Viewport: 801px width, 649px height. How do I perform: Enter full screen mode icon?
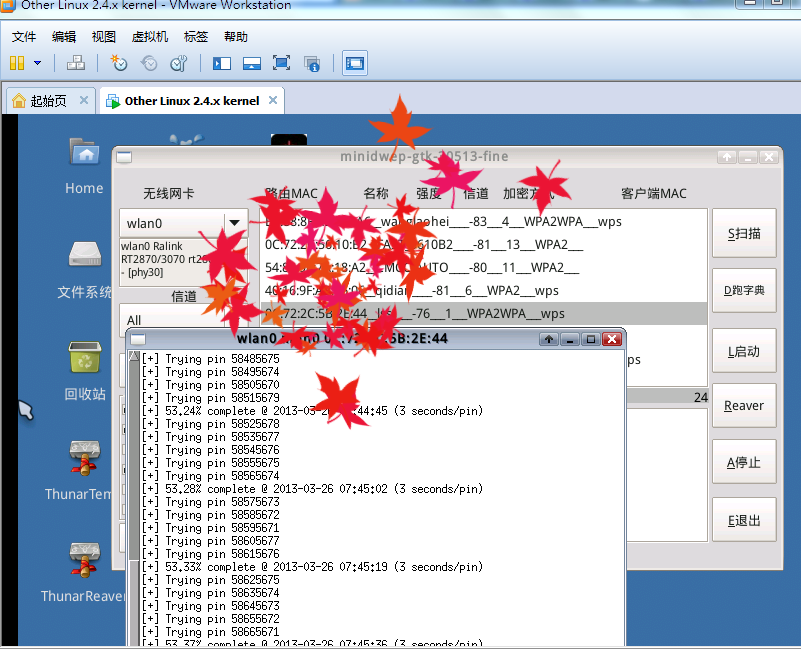click(281, 63)
